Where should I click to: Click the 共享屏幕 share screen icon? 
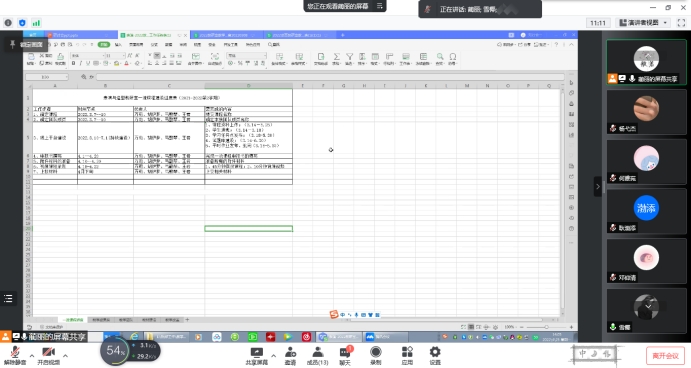(x=256, y=356)
